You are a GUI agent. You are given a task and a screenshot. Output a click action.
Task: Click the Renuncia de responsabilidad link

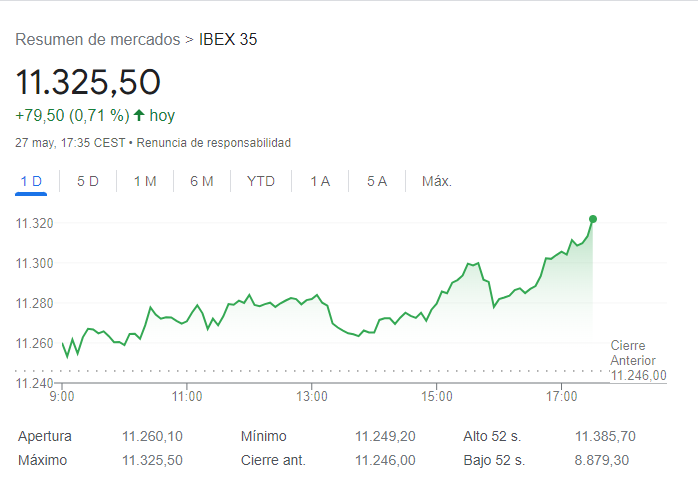click(214, 143)
